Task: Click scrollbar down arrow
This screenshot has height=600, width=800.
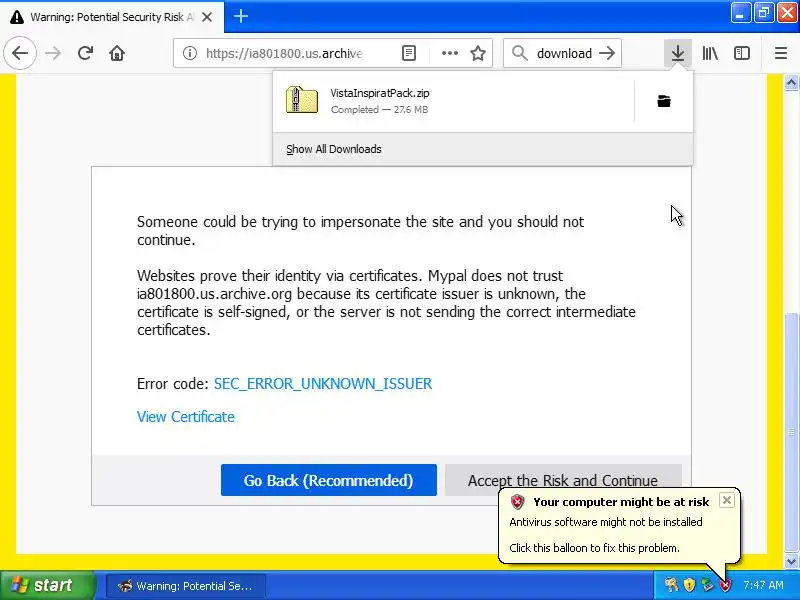Action: 791,562
